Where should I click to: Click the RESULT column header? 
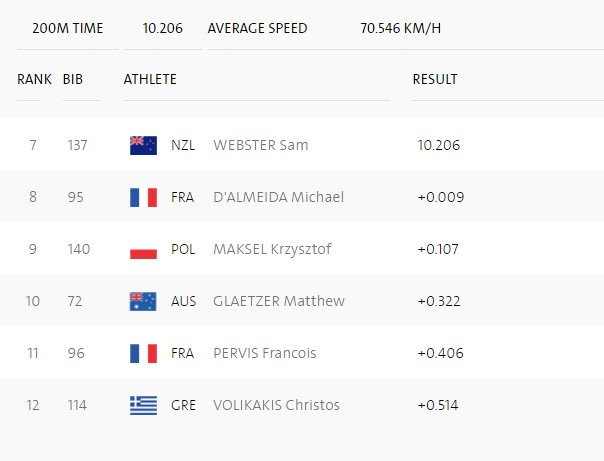tap(435, 79)
